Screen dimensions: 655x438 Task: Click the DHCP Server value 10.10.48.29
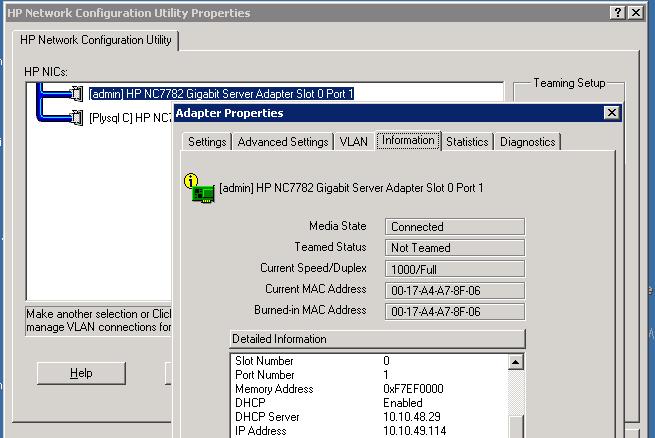pyautogui.click(x=411, y=417)
